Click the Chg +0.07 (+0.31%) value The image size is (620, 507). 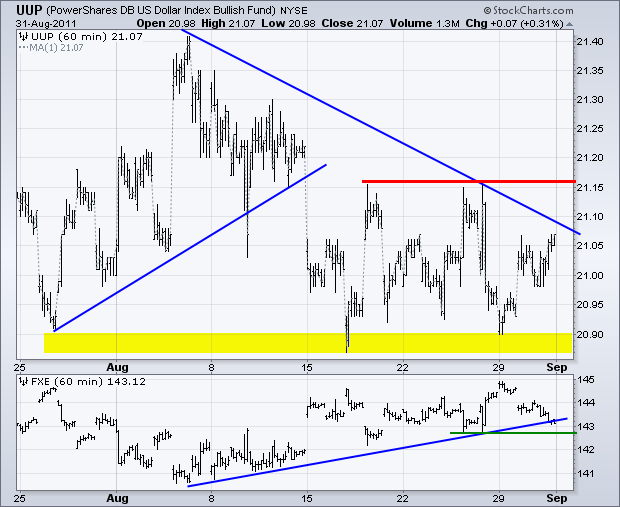(514, 23)
